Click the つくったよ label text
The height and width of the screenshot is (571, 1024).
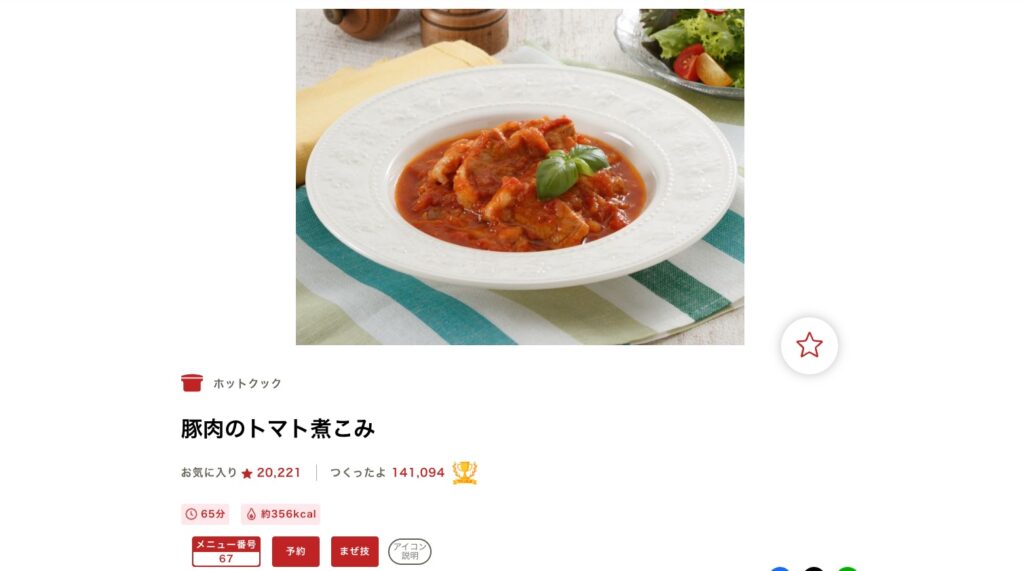tap(358, 472)
